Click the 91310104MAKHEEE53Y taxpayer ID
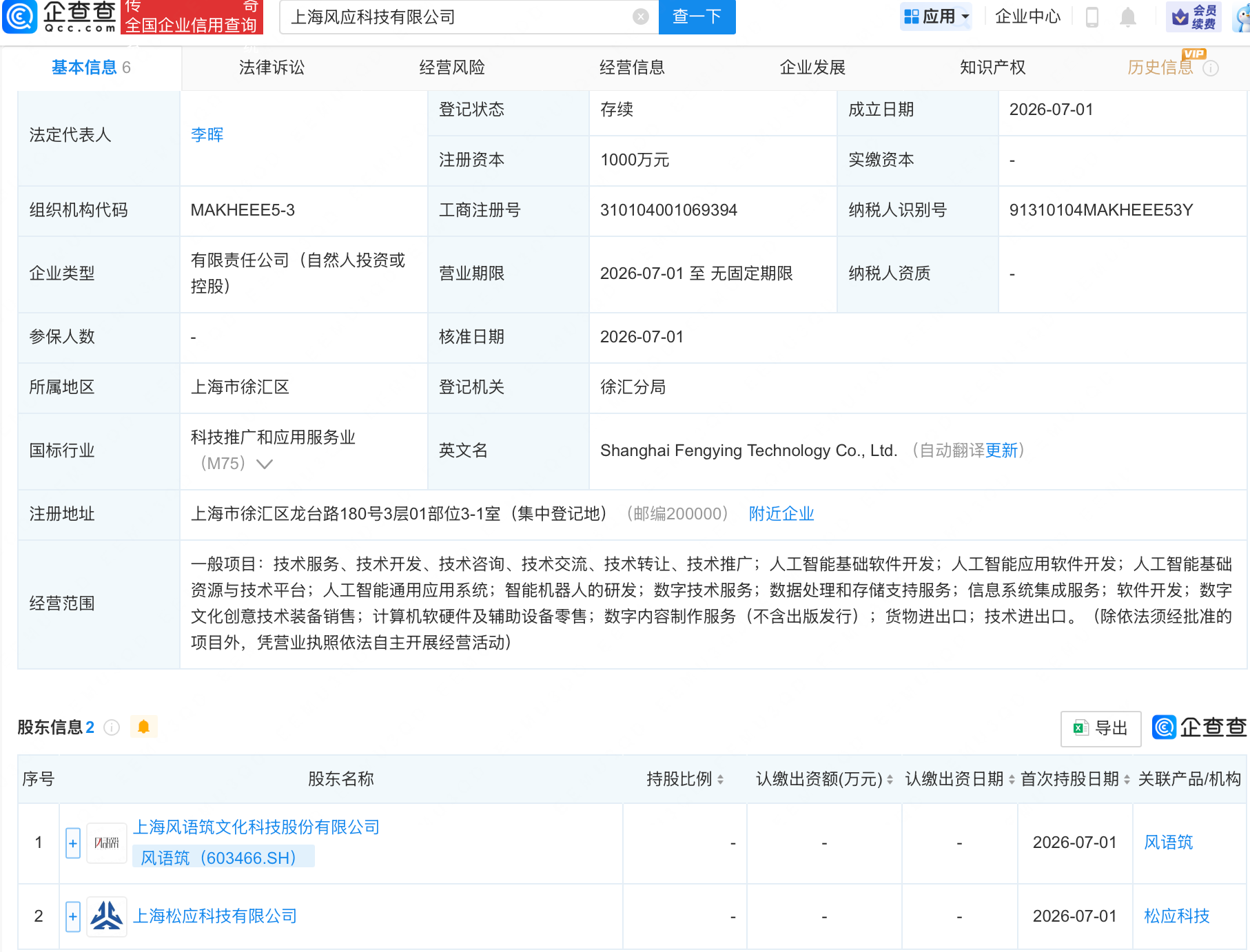 [1101, 210]
